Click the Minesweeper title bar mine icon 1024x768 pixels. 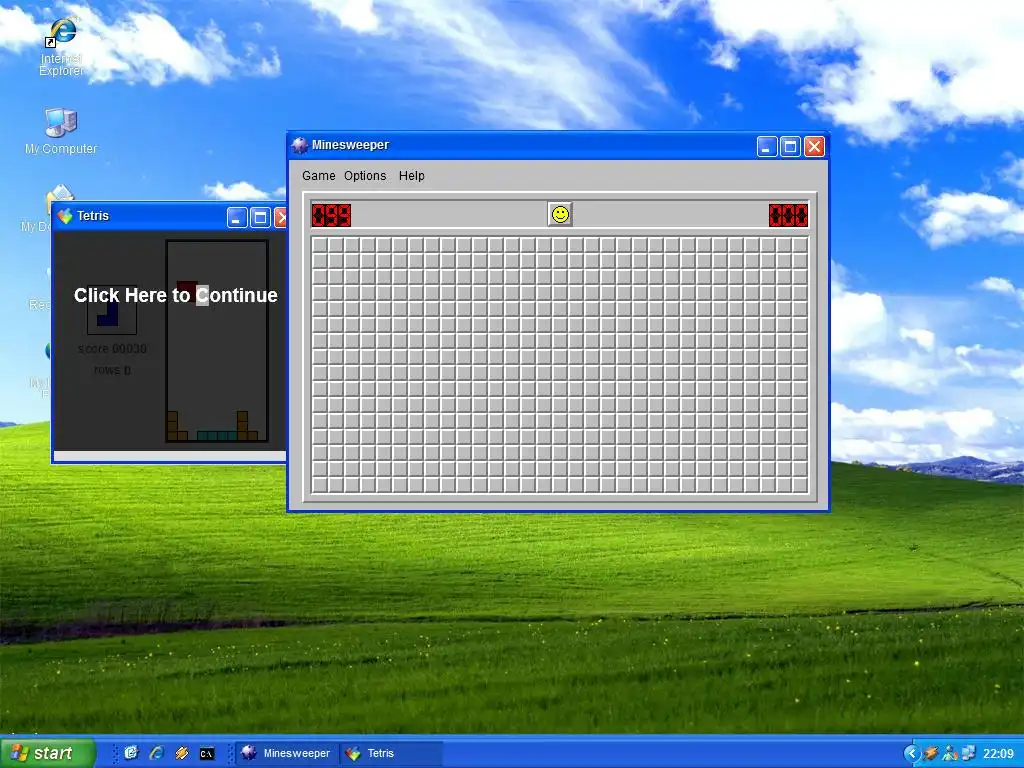pyautogui.click(x=300, y=145)
